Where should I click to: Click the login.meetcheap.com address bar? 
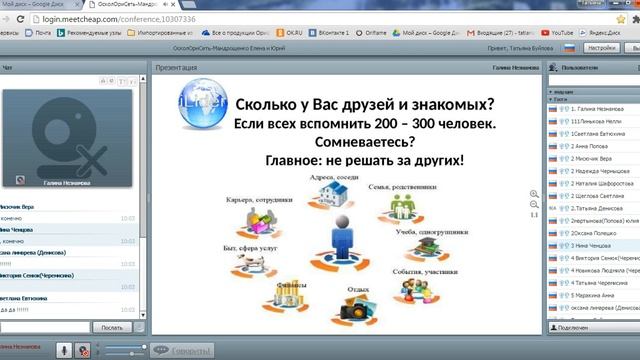click(322, 19)
